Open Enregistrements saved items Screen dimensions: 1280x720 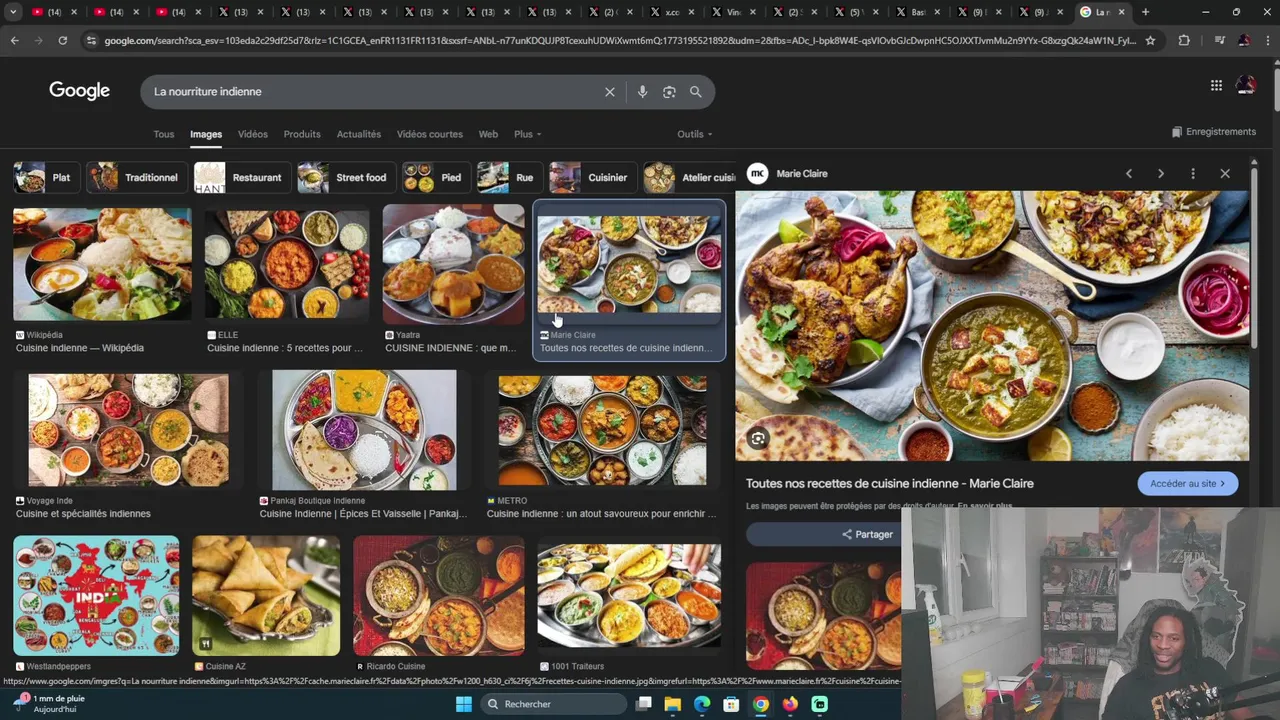[1214, 132]
